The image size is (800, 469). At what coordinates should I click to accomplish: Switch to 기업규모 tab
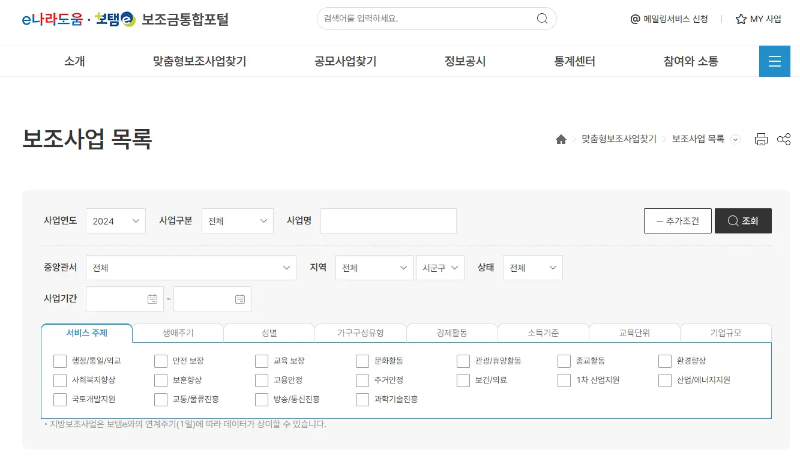726,333
